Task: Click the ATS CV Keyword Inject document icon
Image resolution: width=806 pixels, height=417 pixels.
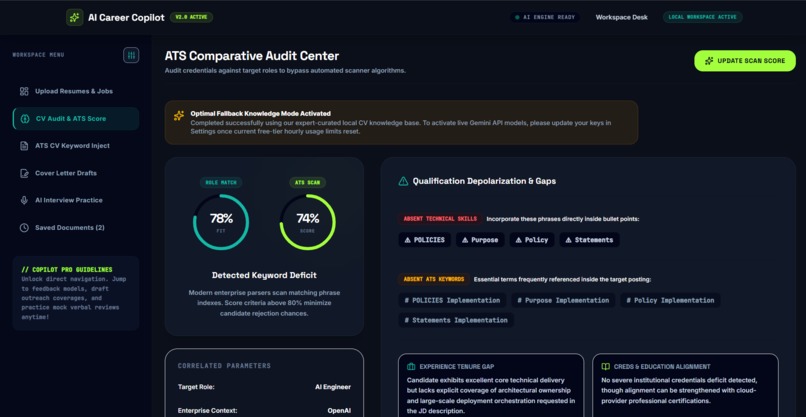Action: pos(24,146)
